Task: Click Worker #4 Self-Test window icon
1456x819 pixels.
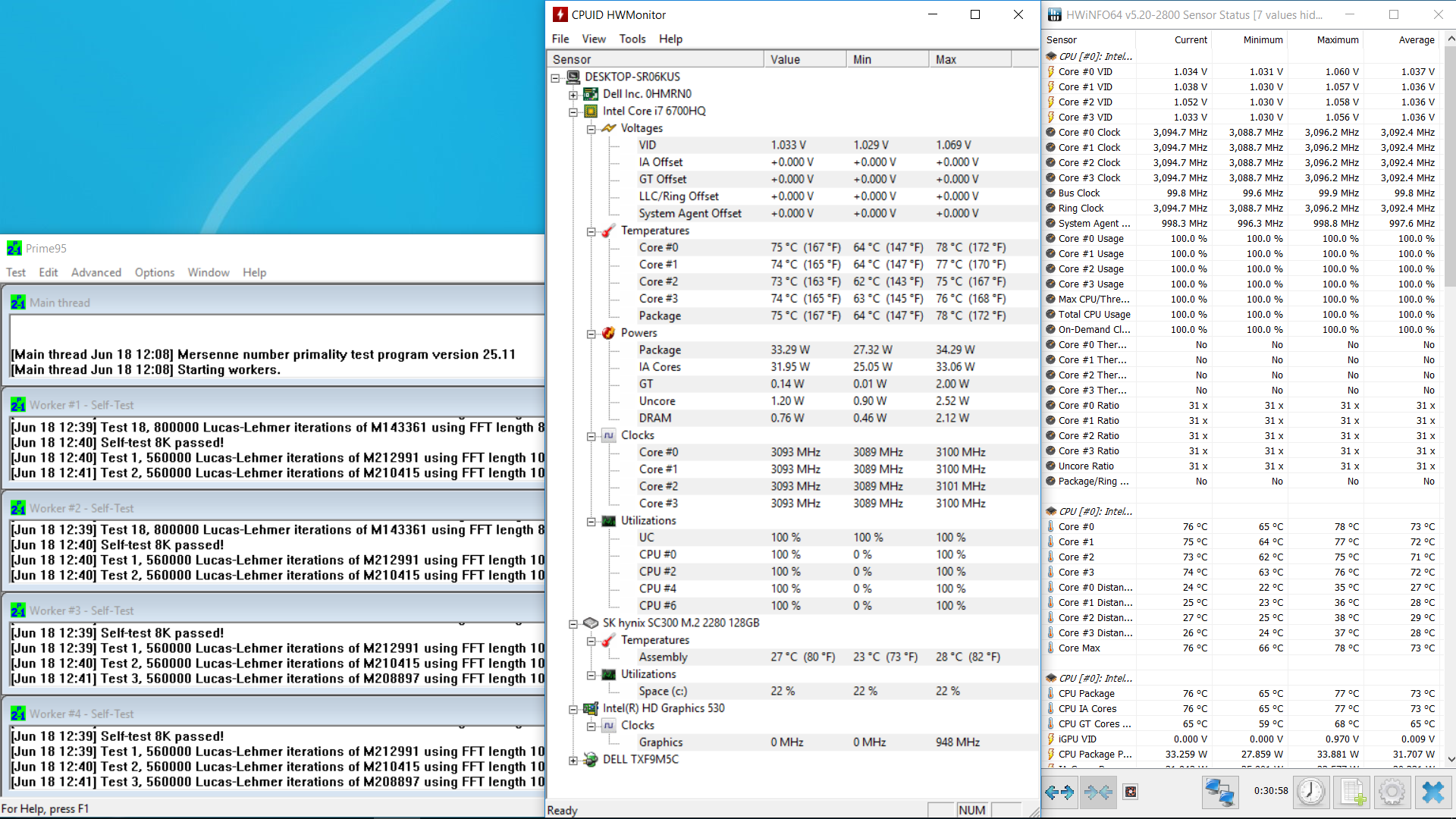Action: pyautogui.click(x=18, y=714)
